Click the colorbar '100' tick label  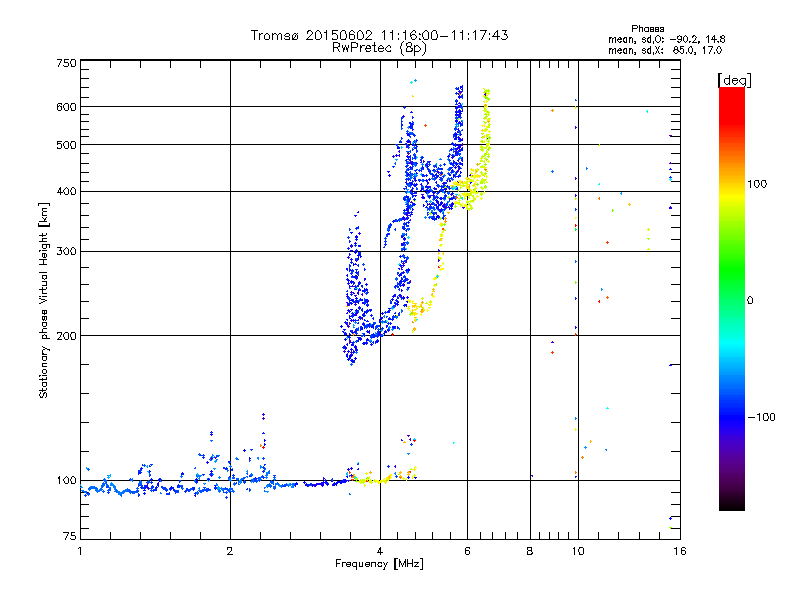click(757, 184)
